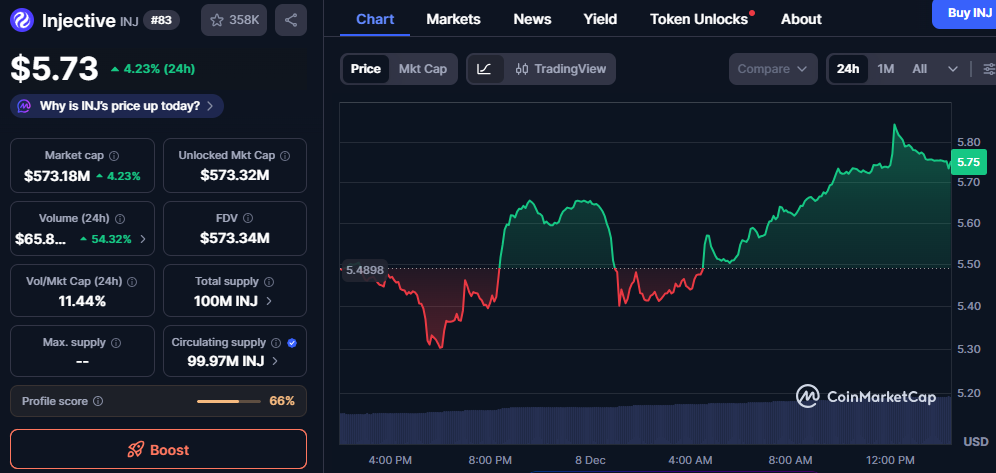The height and width of the screenshot is (473, 996).
Task: Open 'Why is INJ's price up today?'
Action: [x=118, y=106]
